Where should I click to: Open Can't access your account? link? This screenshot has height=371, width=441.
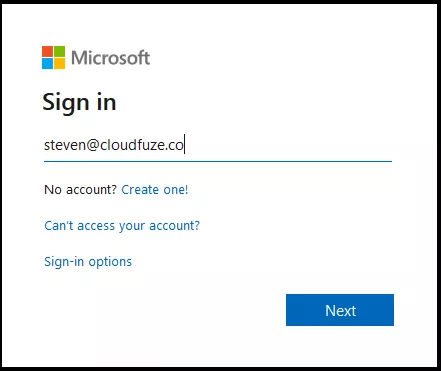coord(122,226)
